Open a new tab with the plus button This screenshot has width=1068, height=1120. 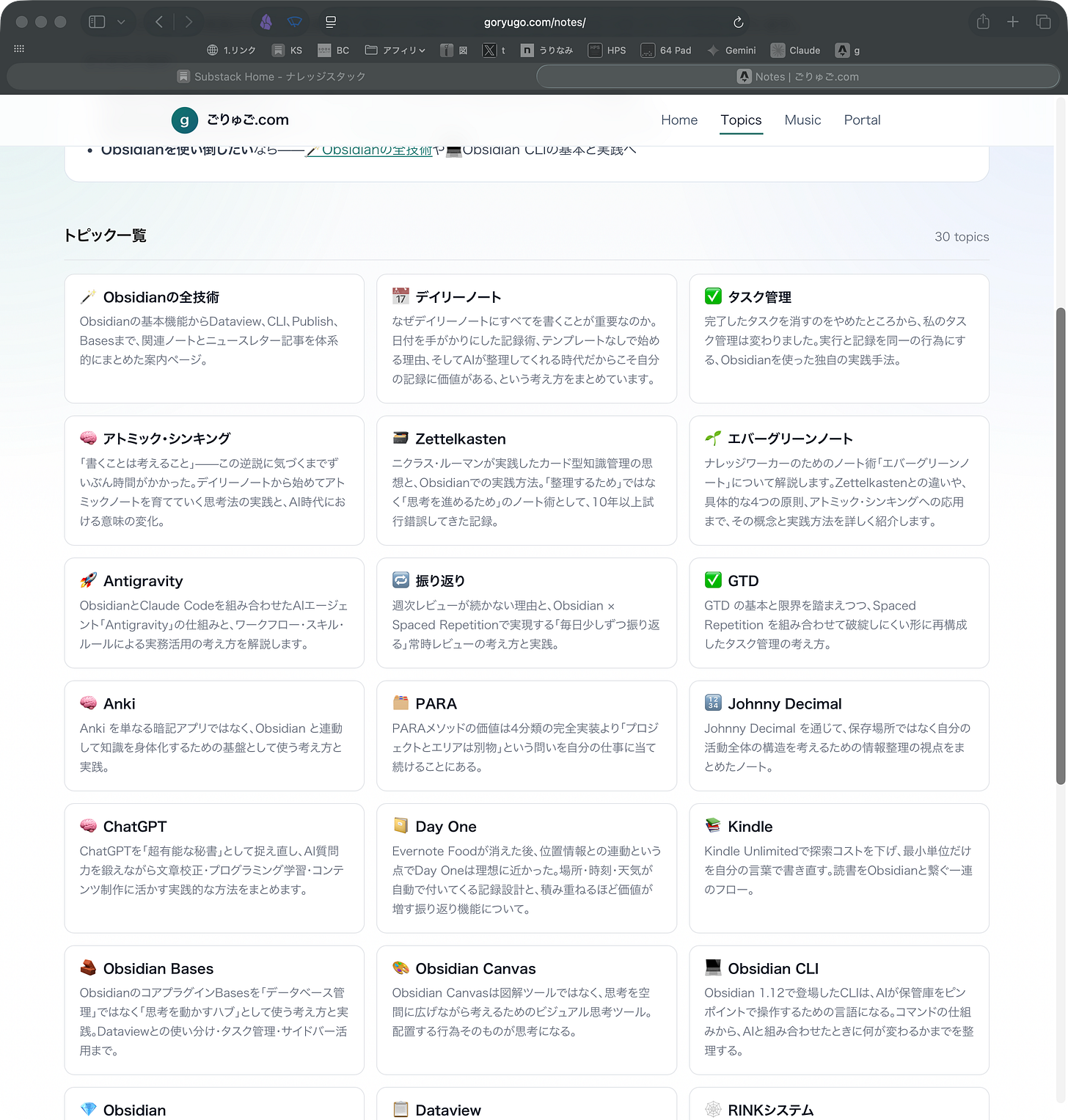[1013, 22]
